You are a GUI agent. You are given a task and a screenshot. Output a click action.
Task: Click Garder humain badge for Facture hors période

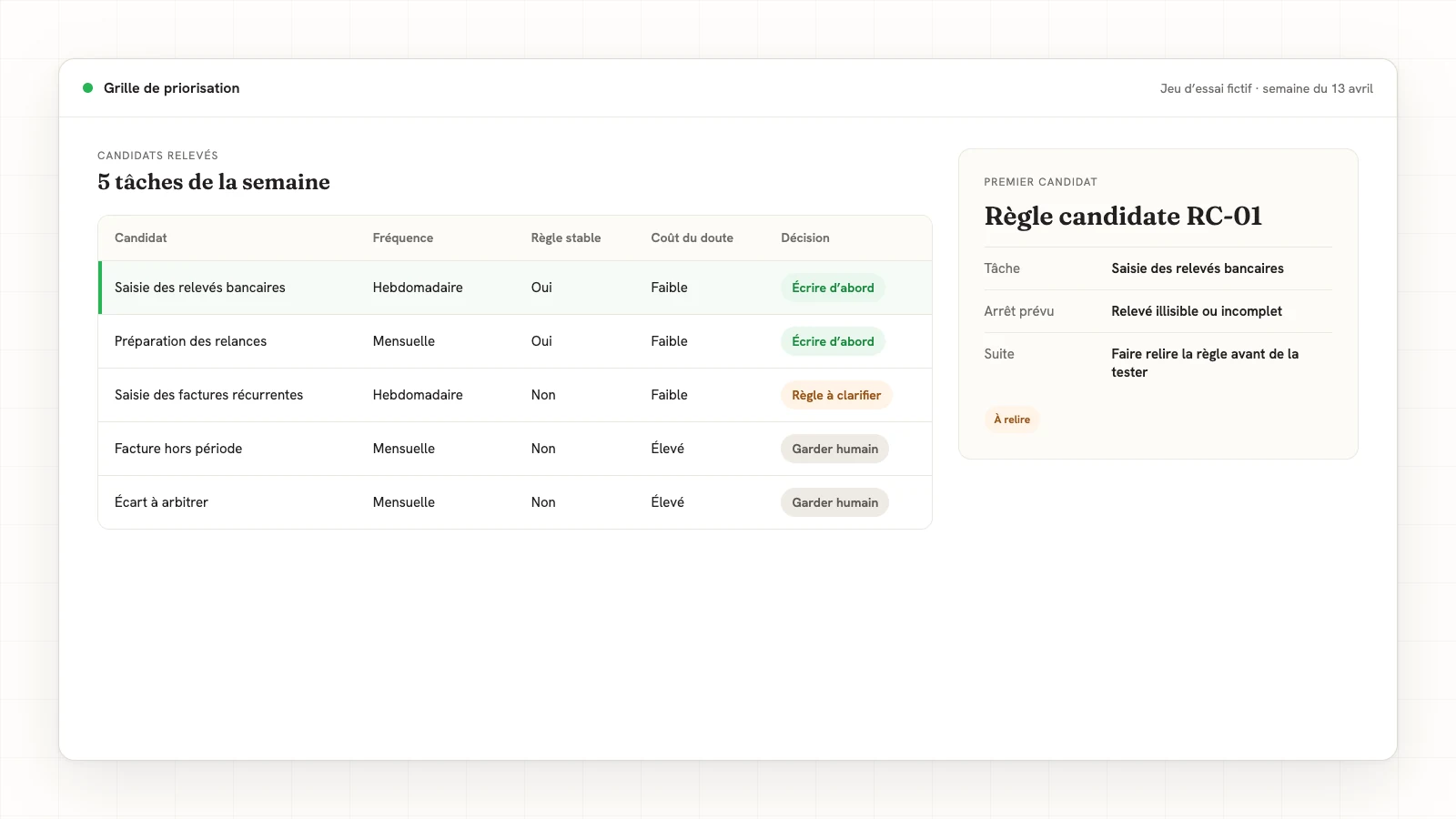834,449
